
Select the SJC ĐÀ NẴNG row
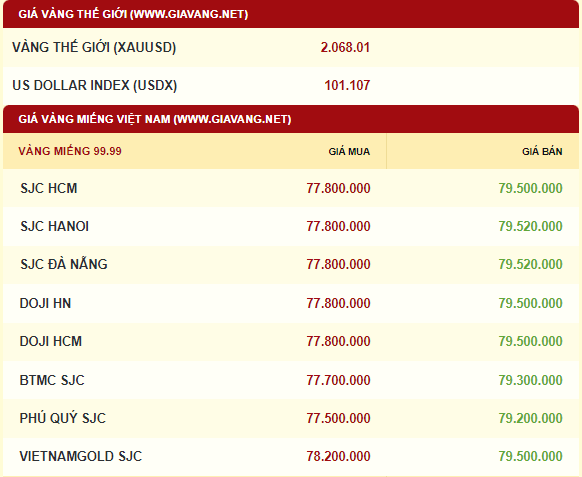pos(291,265)
